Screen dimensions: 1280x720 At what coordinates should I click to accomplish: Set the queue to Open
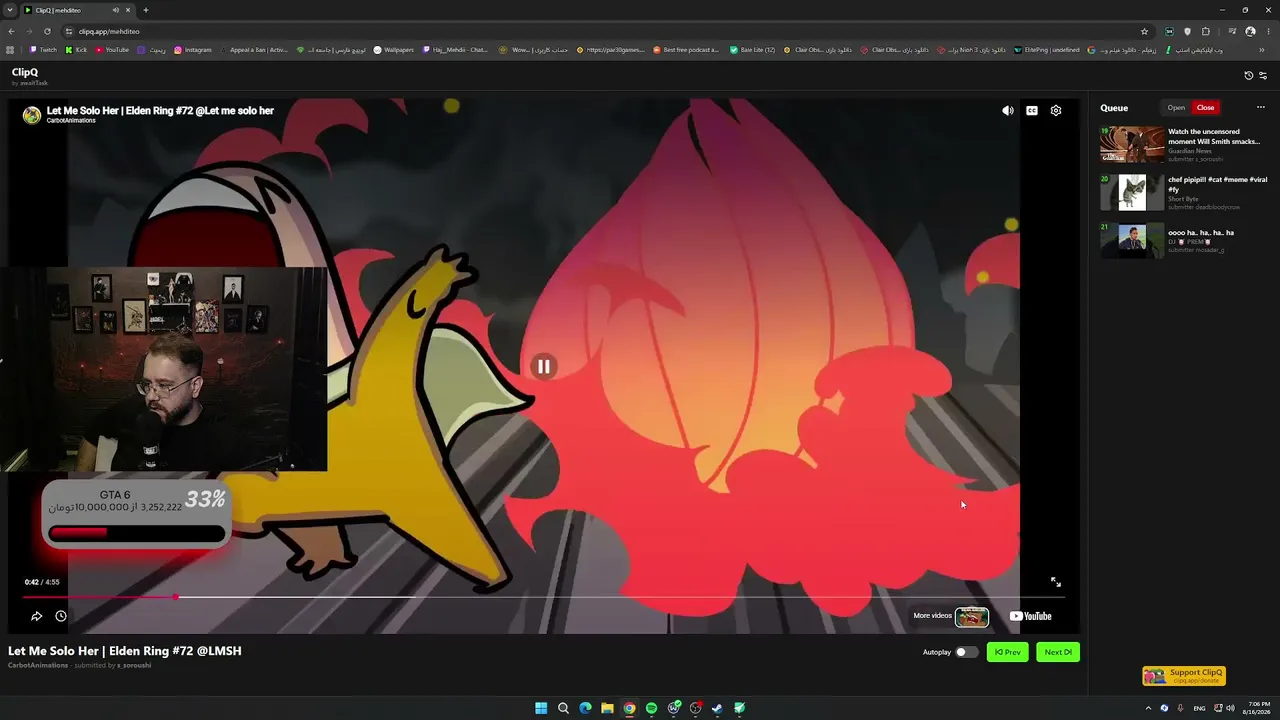(1176, 108)
